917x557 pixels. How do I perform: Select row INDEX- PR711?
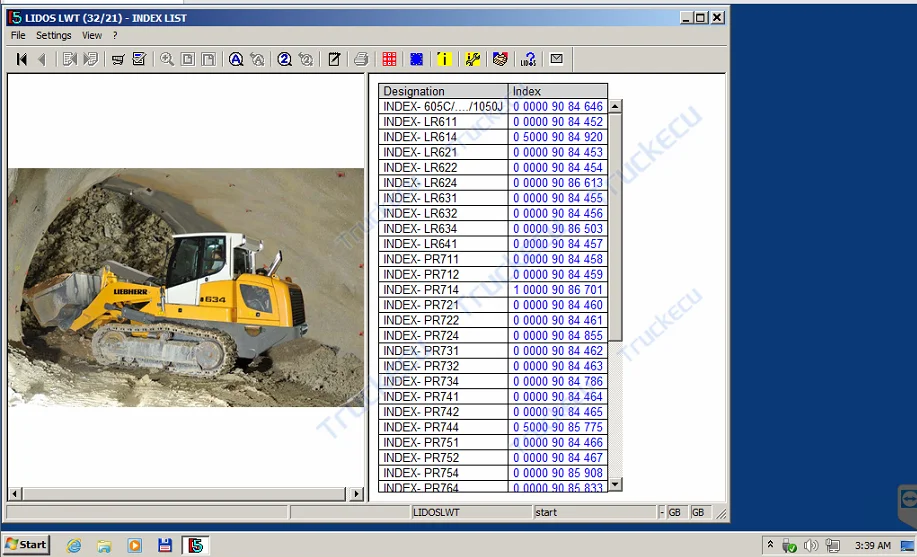(443, 259)
